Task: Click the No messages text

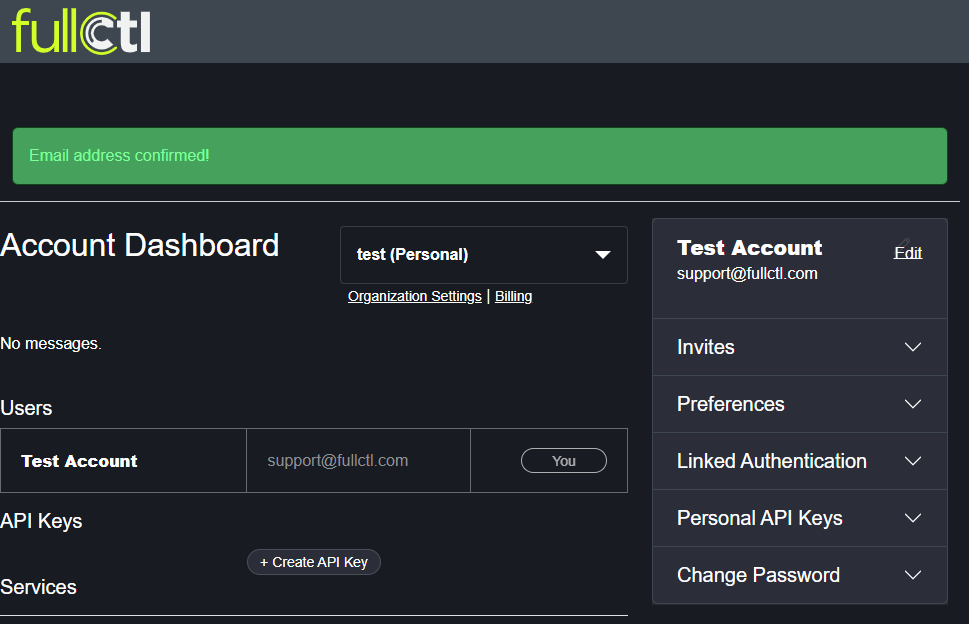Action: coord(51,344)
